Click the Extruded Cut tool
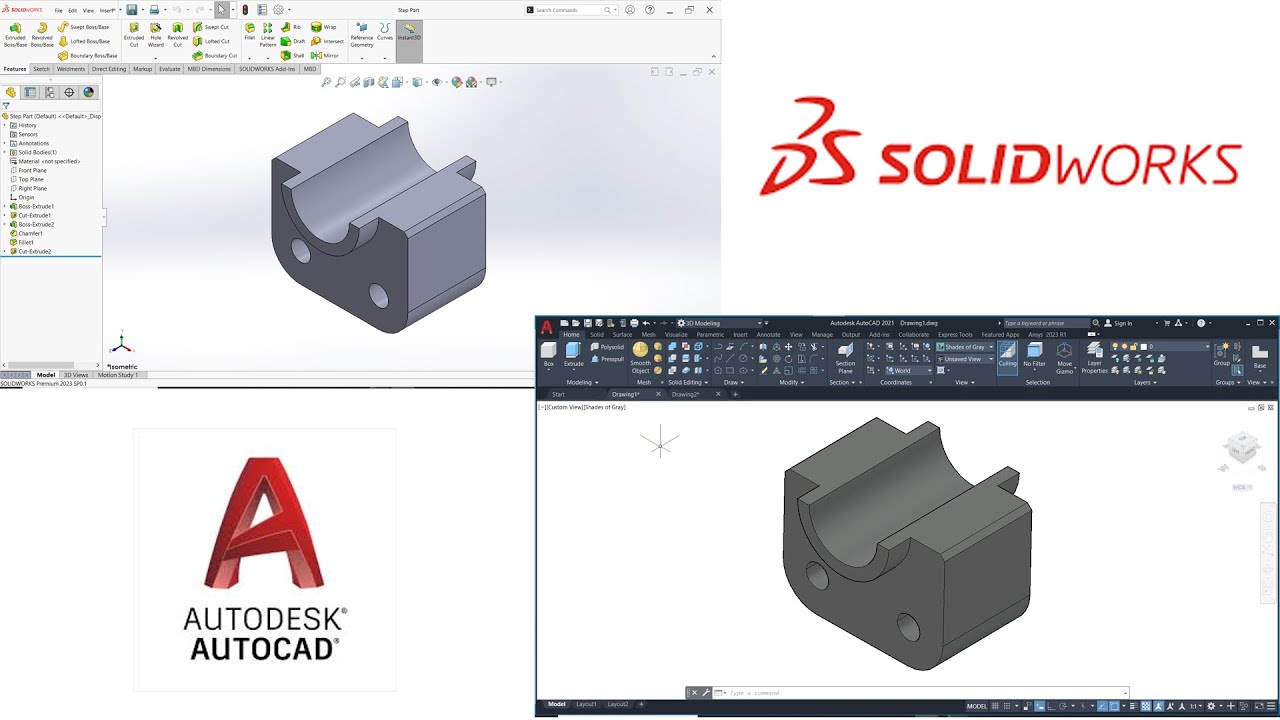Viewport: 1280px width, 720px height. point(134,35)
